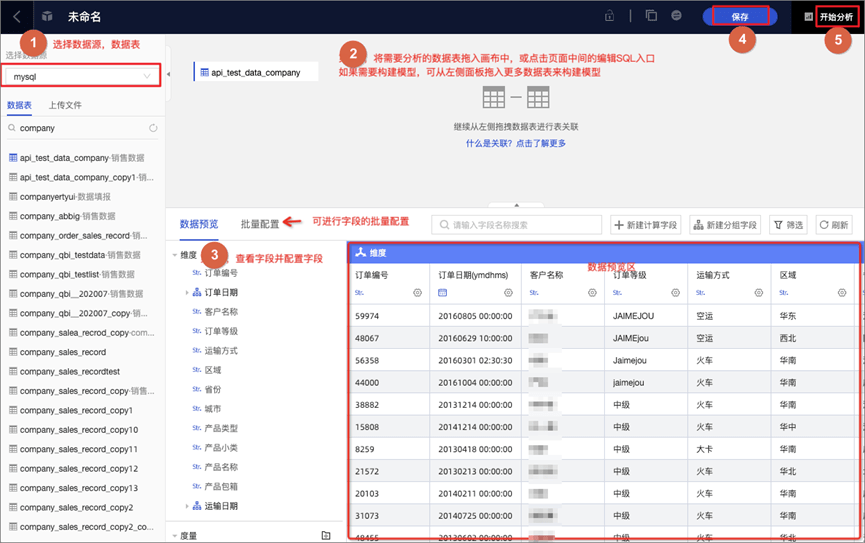Screen dimensions: 865x543
Task: Select the 订单编号 field in the field list
Action: [221, 273]
